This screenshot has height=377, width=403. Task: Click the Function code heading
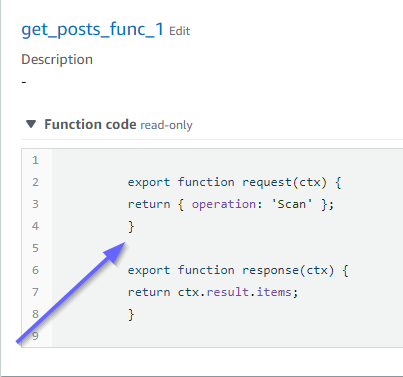coord(90,124)
